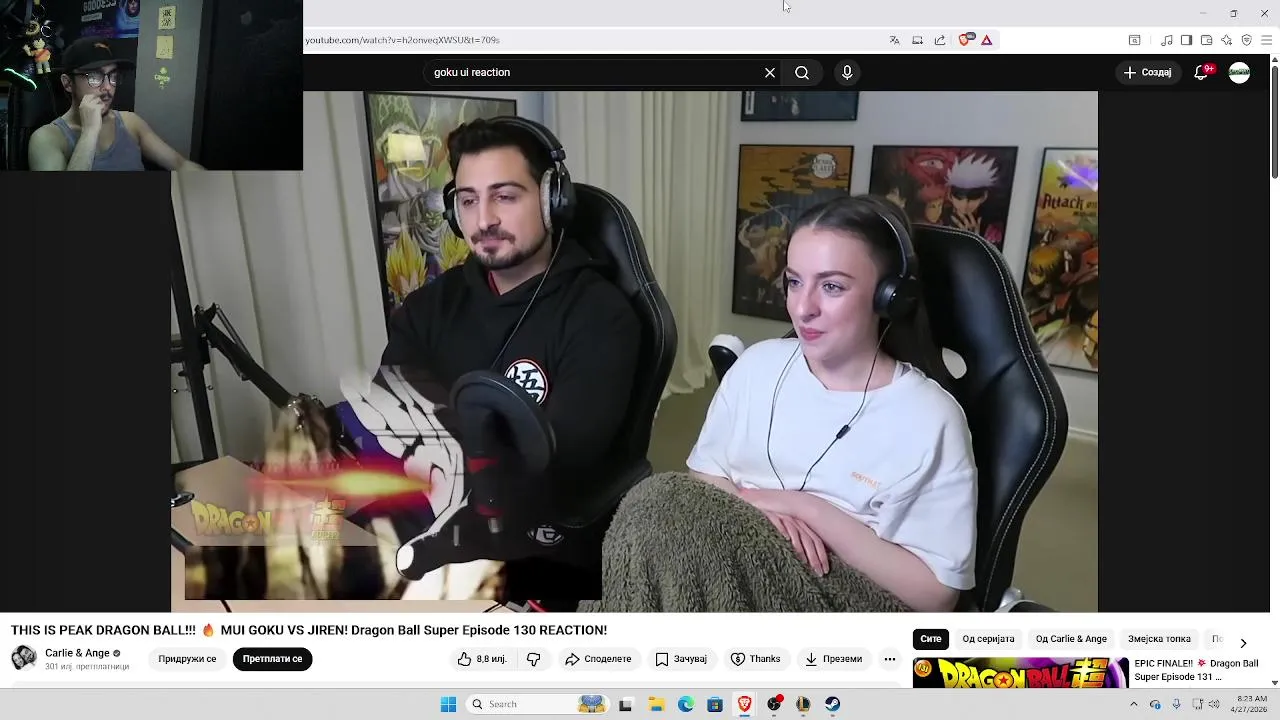
Task: Open the volume speaker tray icon
Action: pyautogui.click(x=1215, y=704)
